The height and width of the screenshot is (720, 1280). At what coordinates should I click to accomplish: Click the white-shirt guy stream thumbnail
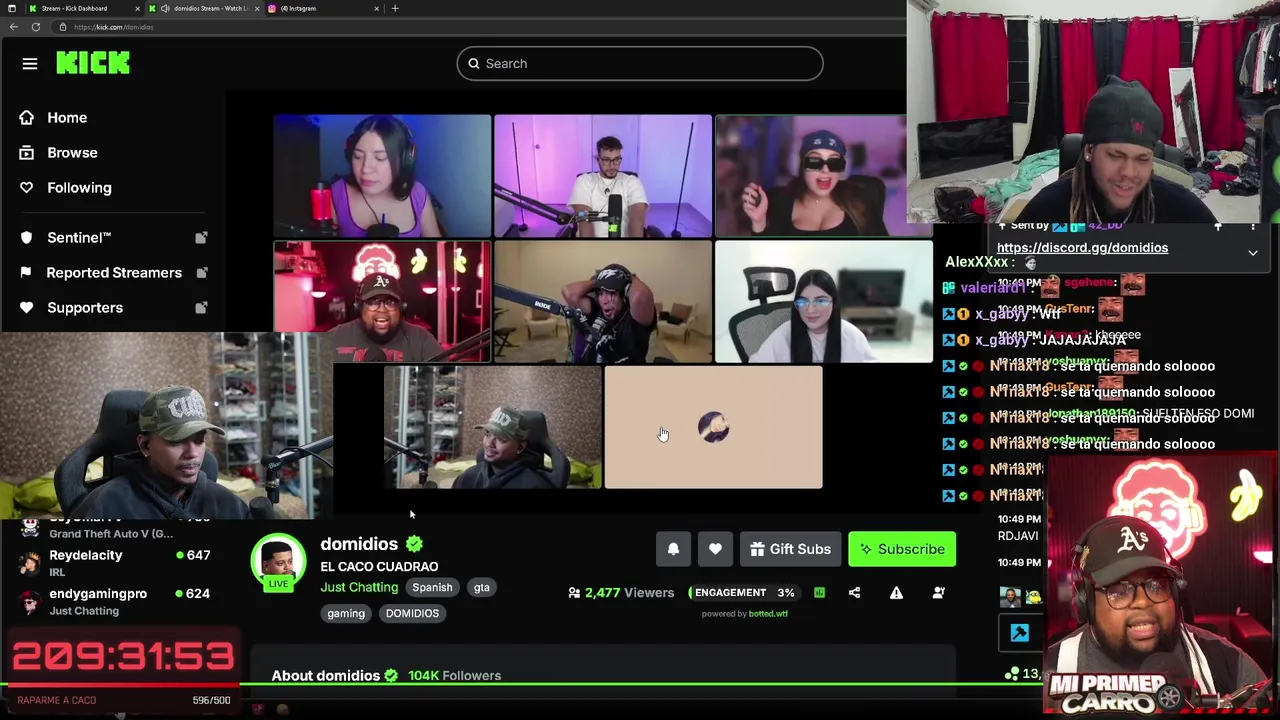click(x=603, y=175)
